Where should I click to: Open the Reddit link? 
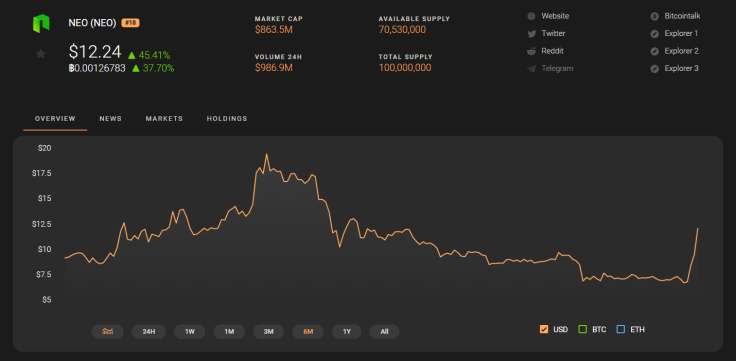point(552,51)
